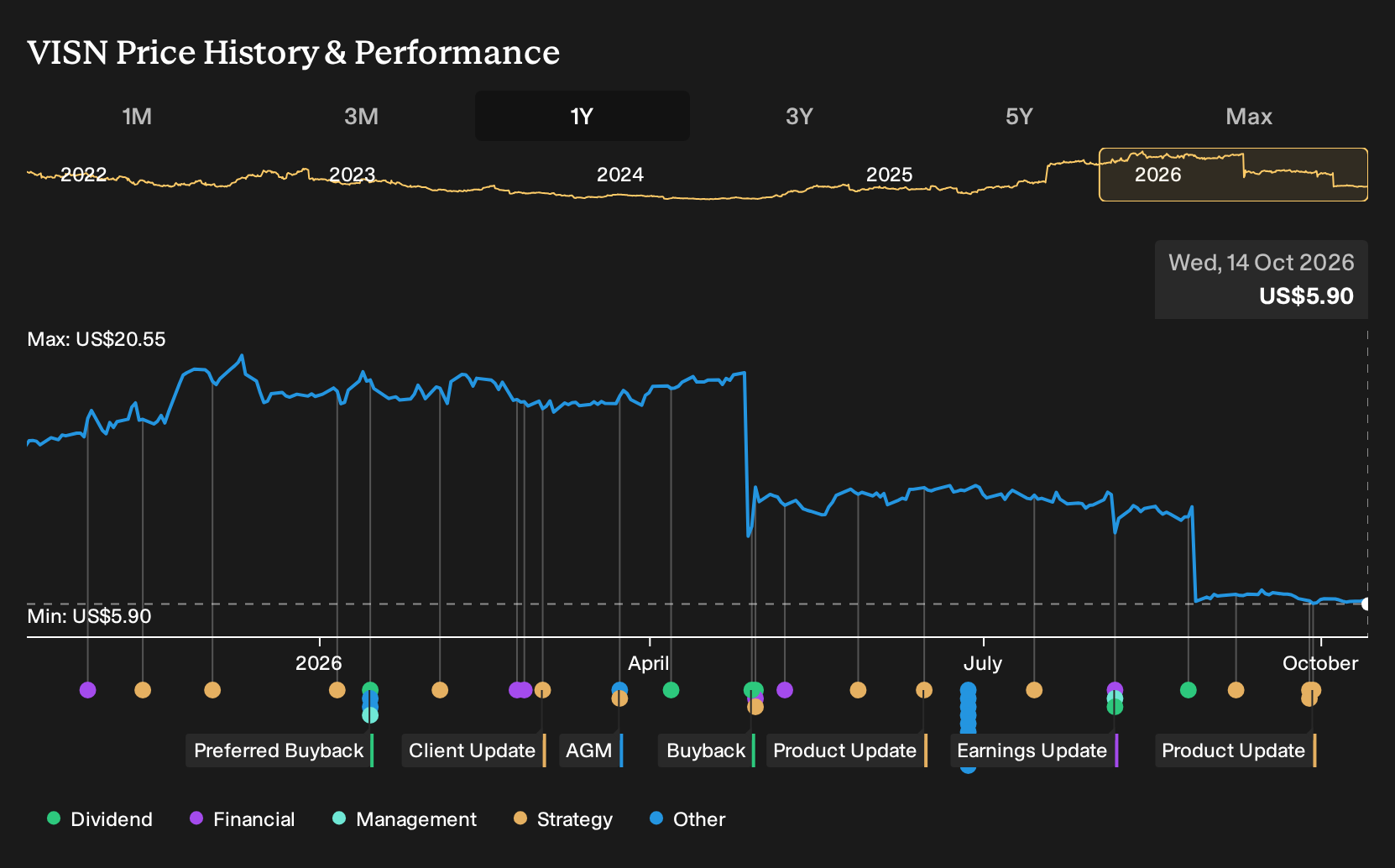This screenshot has width=1395, height=868.
Task: Click the VISN Price History & Performance heading
Action: tap(294, 52)
